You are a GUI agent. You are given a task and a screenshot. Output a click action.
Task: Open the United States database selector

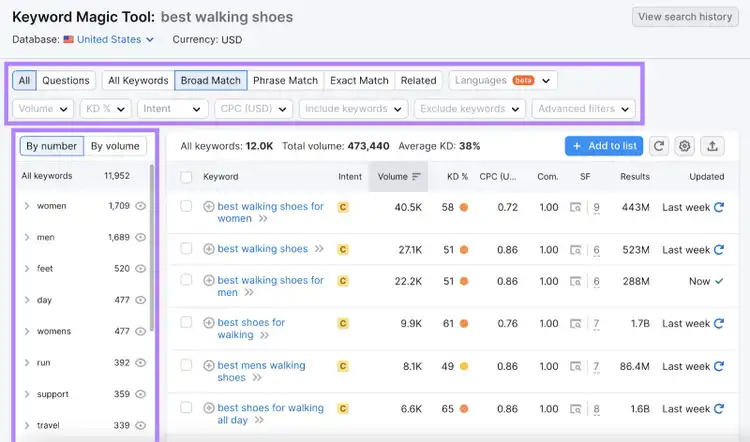[x=109, y=40]
